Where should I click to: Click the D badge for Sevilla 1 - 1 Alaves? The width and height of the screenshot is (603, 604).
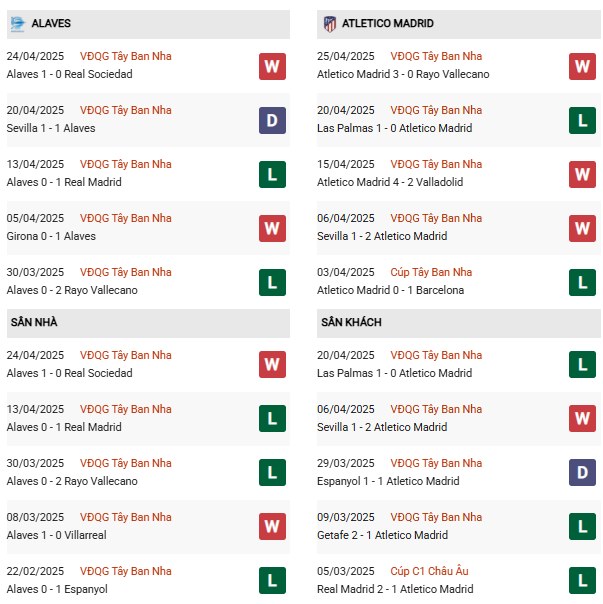coord(272,120)
